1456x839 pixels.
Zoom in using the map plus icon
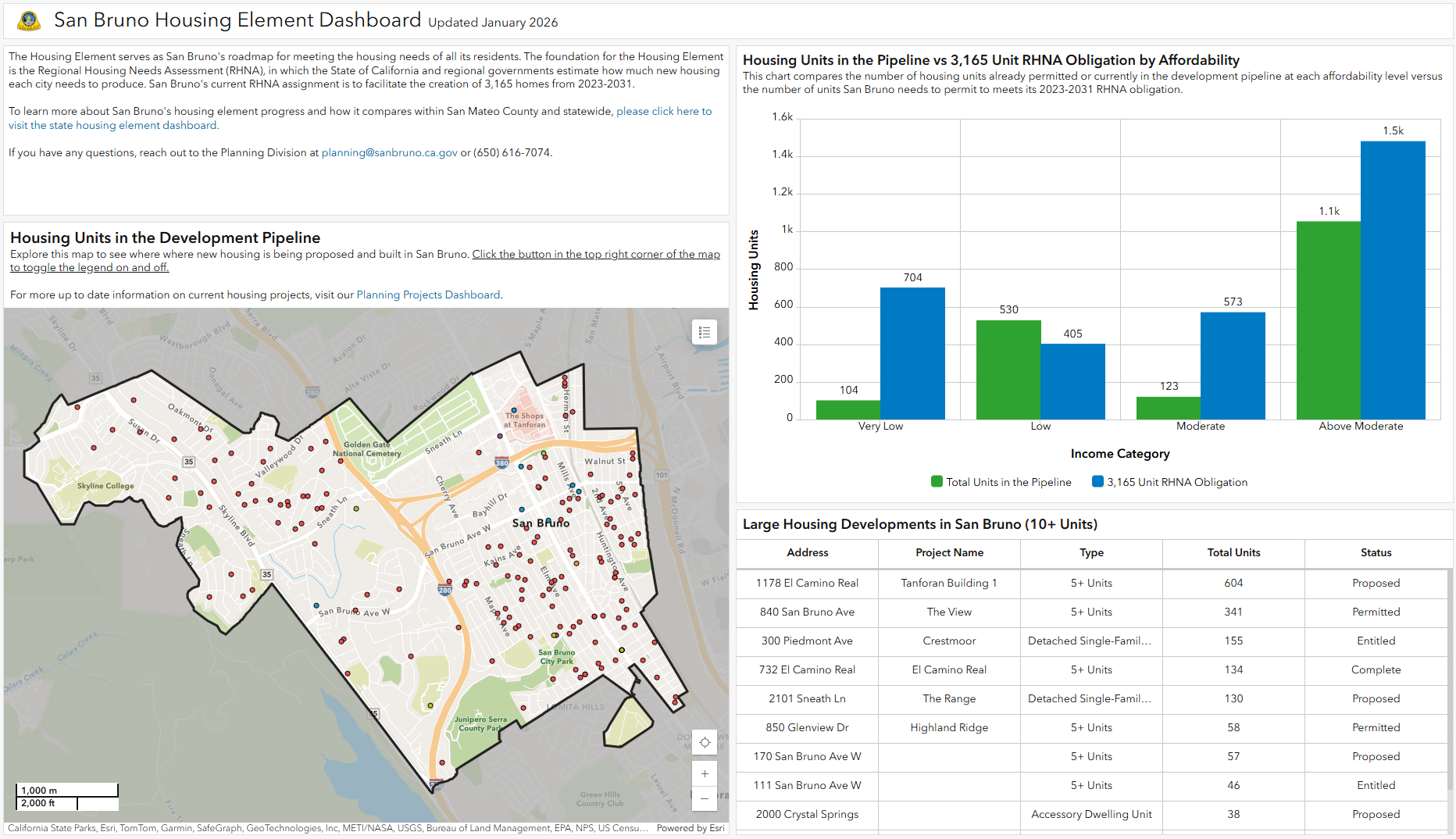(704, 773)
